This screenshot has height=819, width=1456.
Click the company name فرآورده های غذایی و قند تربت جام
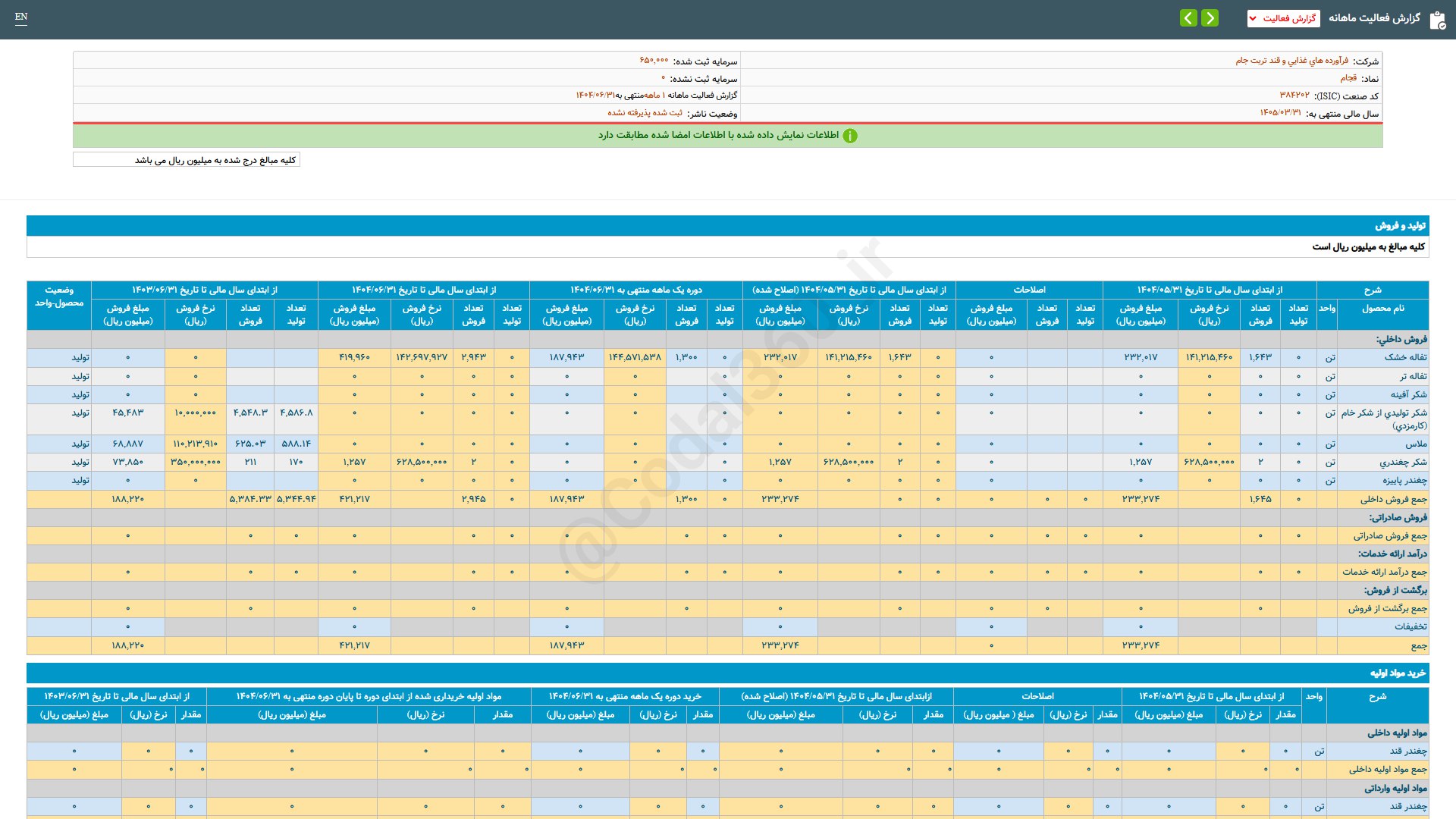pos(1291,61)
